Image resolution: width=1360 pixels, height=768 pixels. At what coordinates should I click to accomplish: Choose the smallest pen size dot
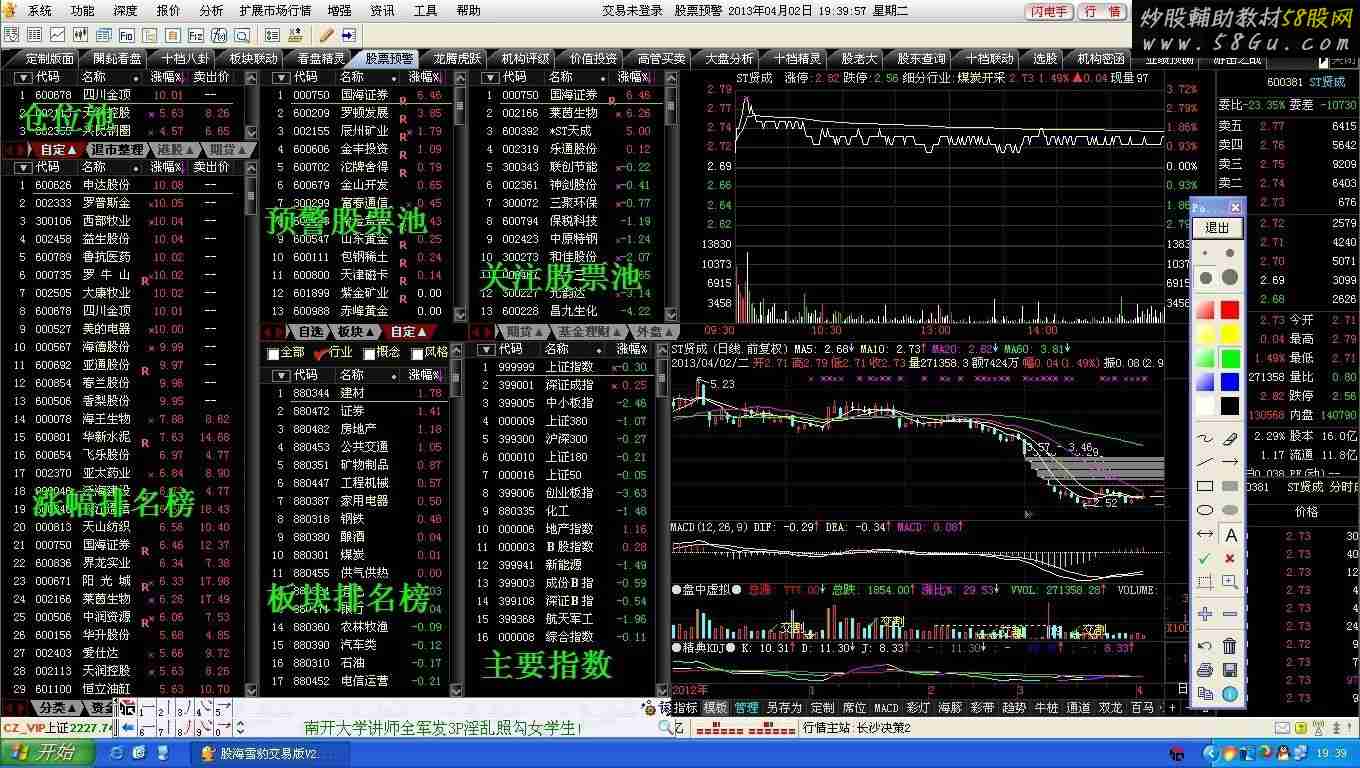[1206, 254]
